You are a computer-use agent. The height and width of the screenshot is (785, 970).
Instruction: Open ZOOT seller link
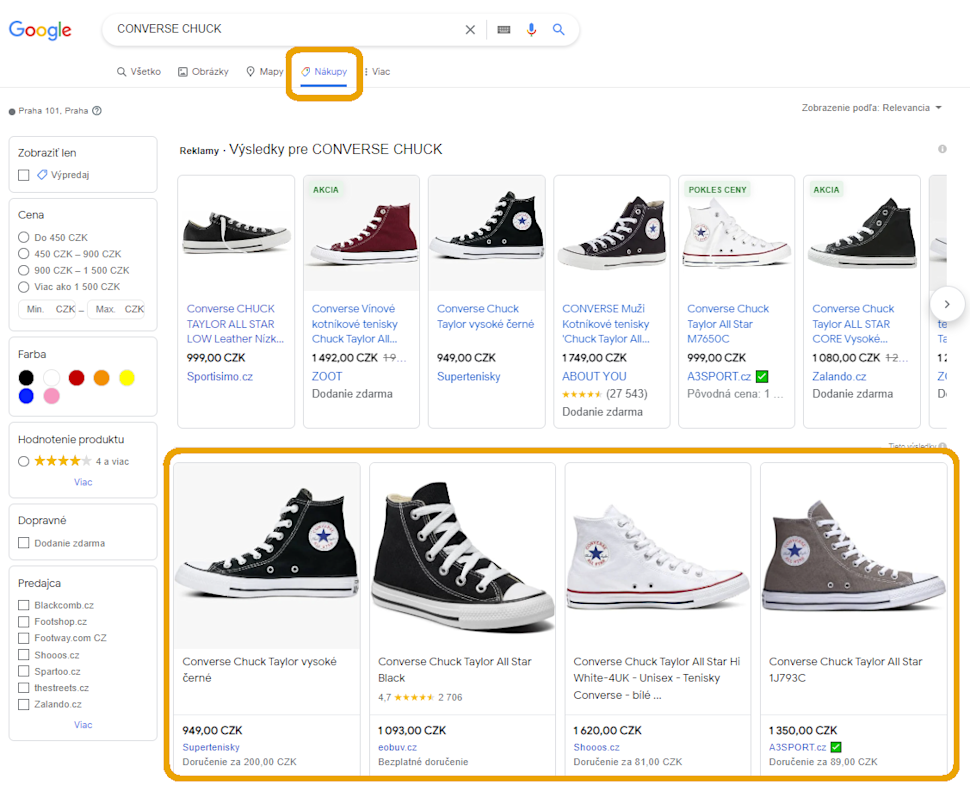[x=327, y=376]
